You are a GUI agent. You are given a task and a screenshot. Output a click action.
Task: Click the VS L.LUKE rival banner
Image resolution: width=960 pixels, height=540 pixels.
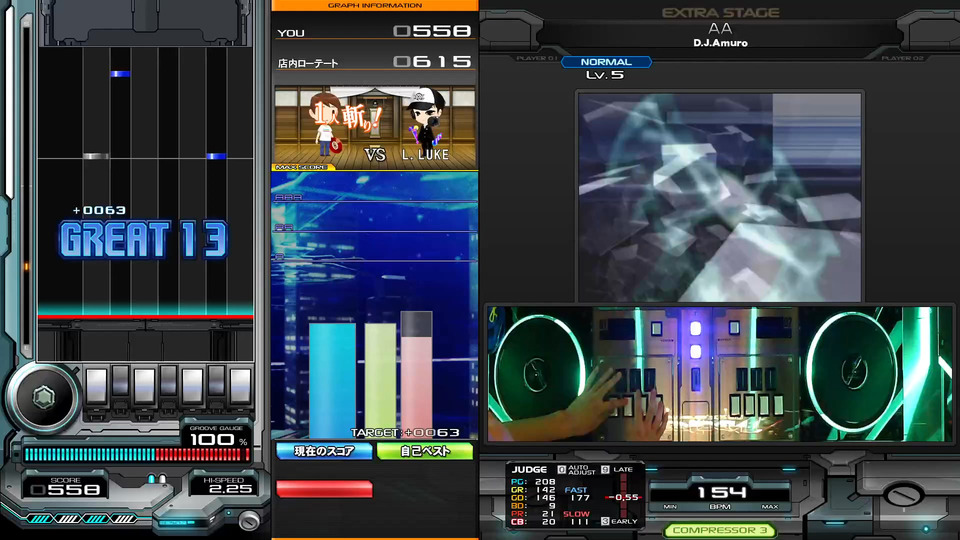point(375,127)
